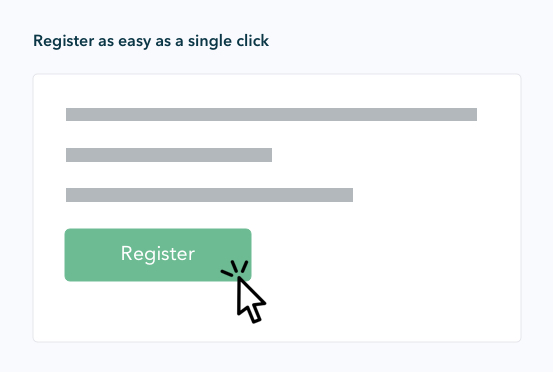Click the pointed tip of the cursor arrow
The image size is (553, 372).
(x=239, y=278)
